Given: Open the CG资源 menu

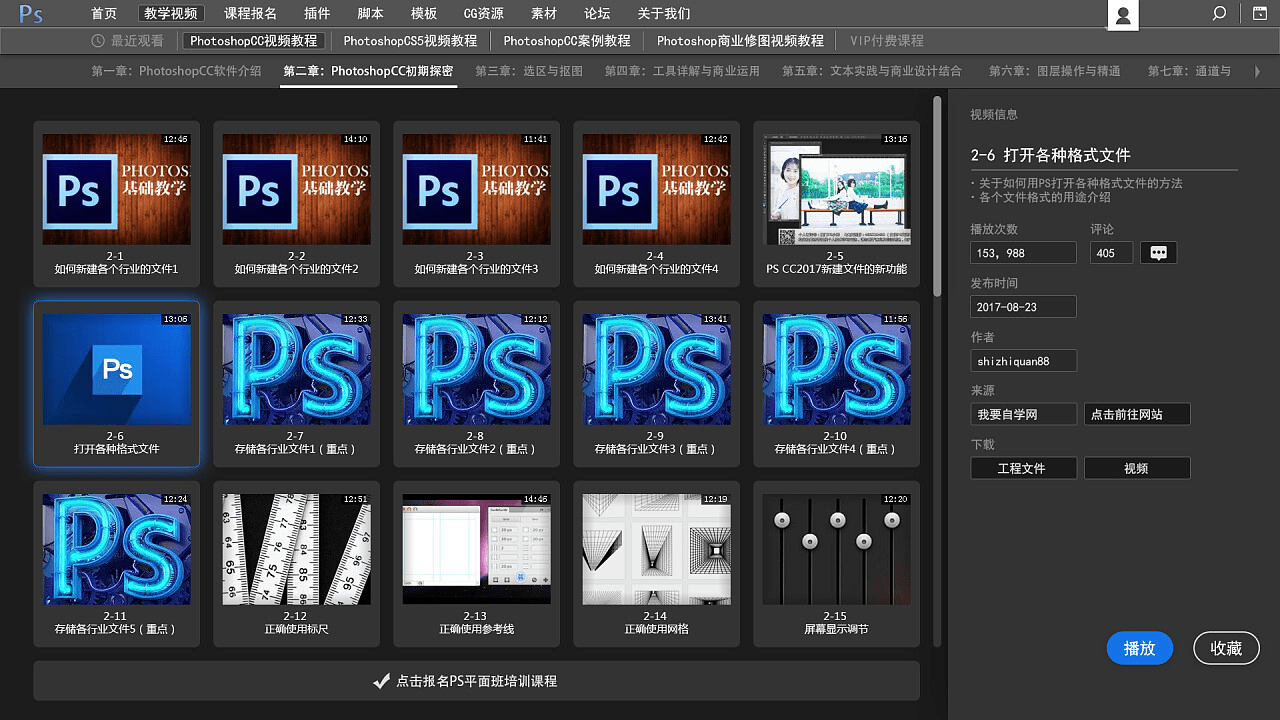Looking at the screenshot, I should pyautogui.click(x=484, y=14).
